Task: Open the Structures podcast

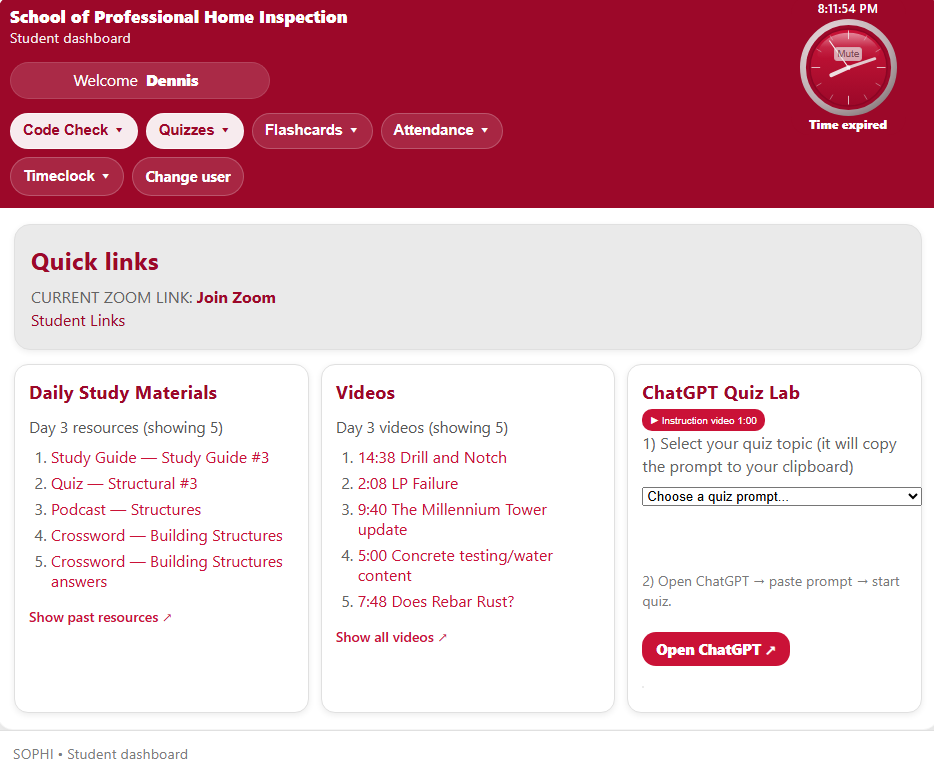Action: tap(126, 510)
